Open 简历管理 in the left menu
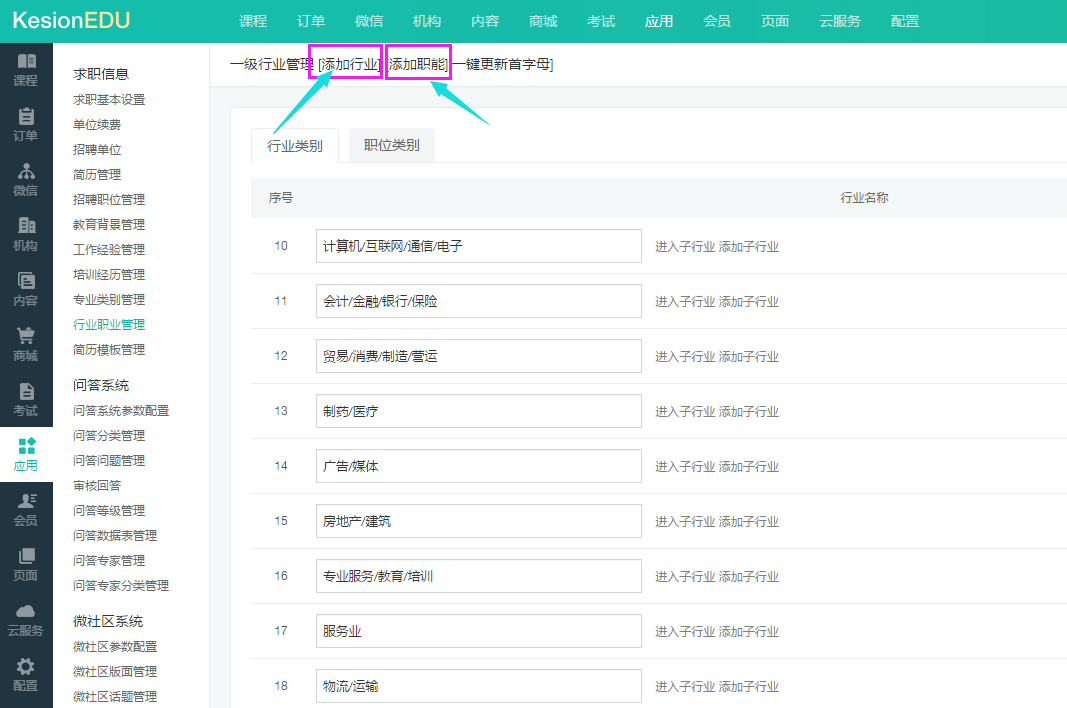 tap(97, 175)
